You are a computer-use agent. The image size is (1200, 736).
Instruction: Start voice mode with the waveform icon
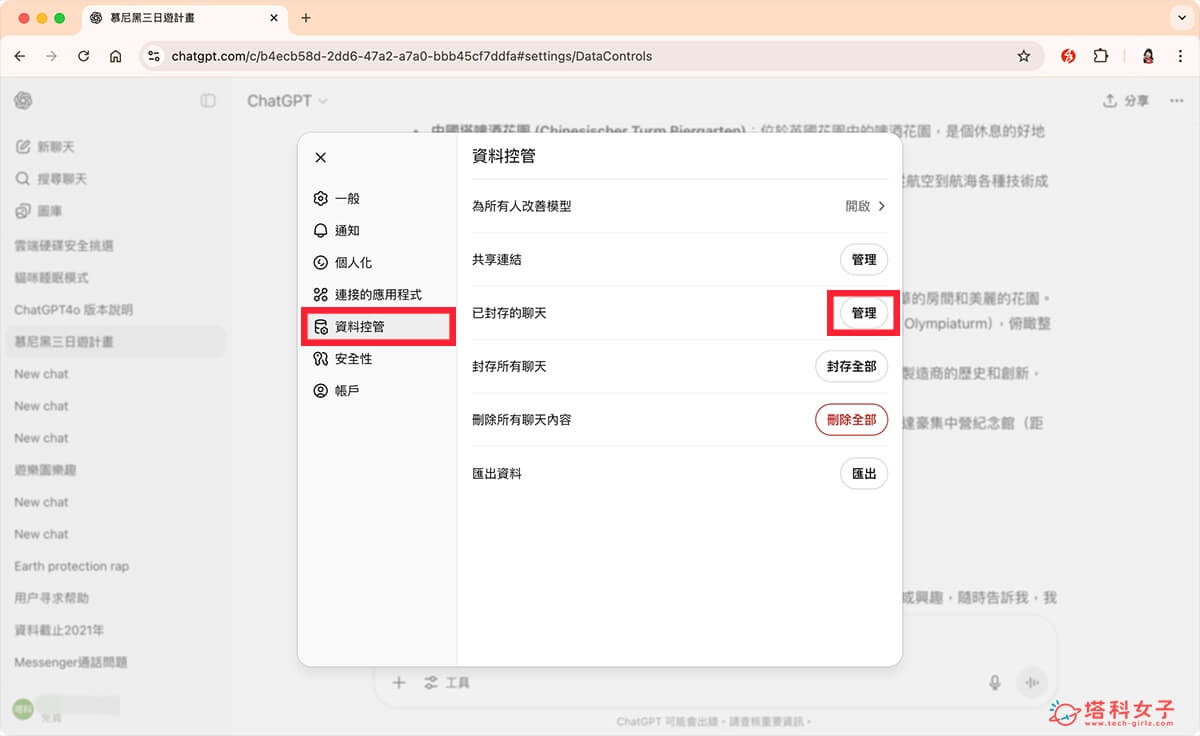[x=1031, y=682]
